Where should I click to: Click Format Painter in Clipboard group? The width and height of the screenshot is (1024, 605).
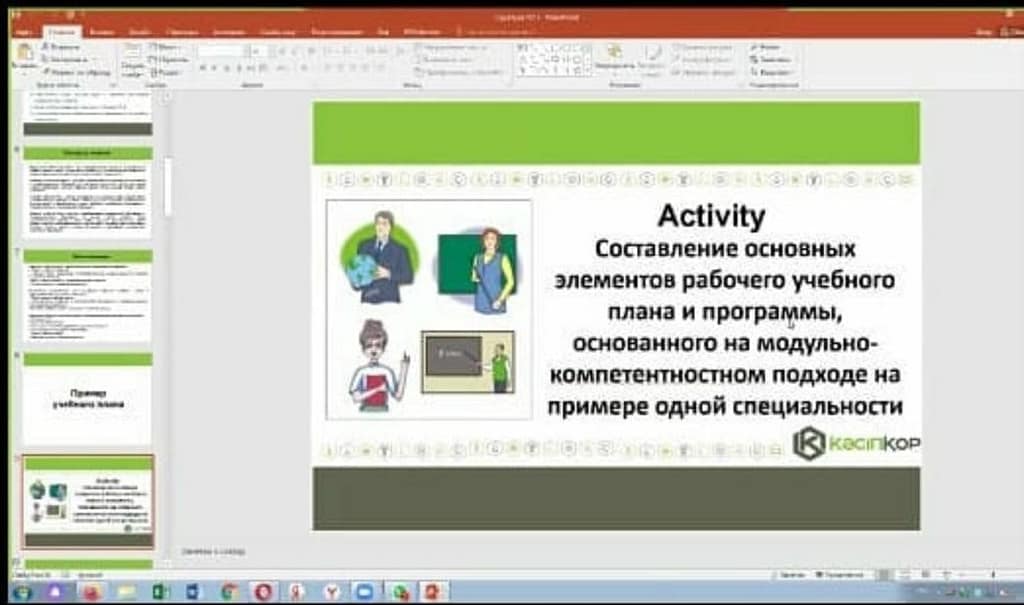(75, 72)
